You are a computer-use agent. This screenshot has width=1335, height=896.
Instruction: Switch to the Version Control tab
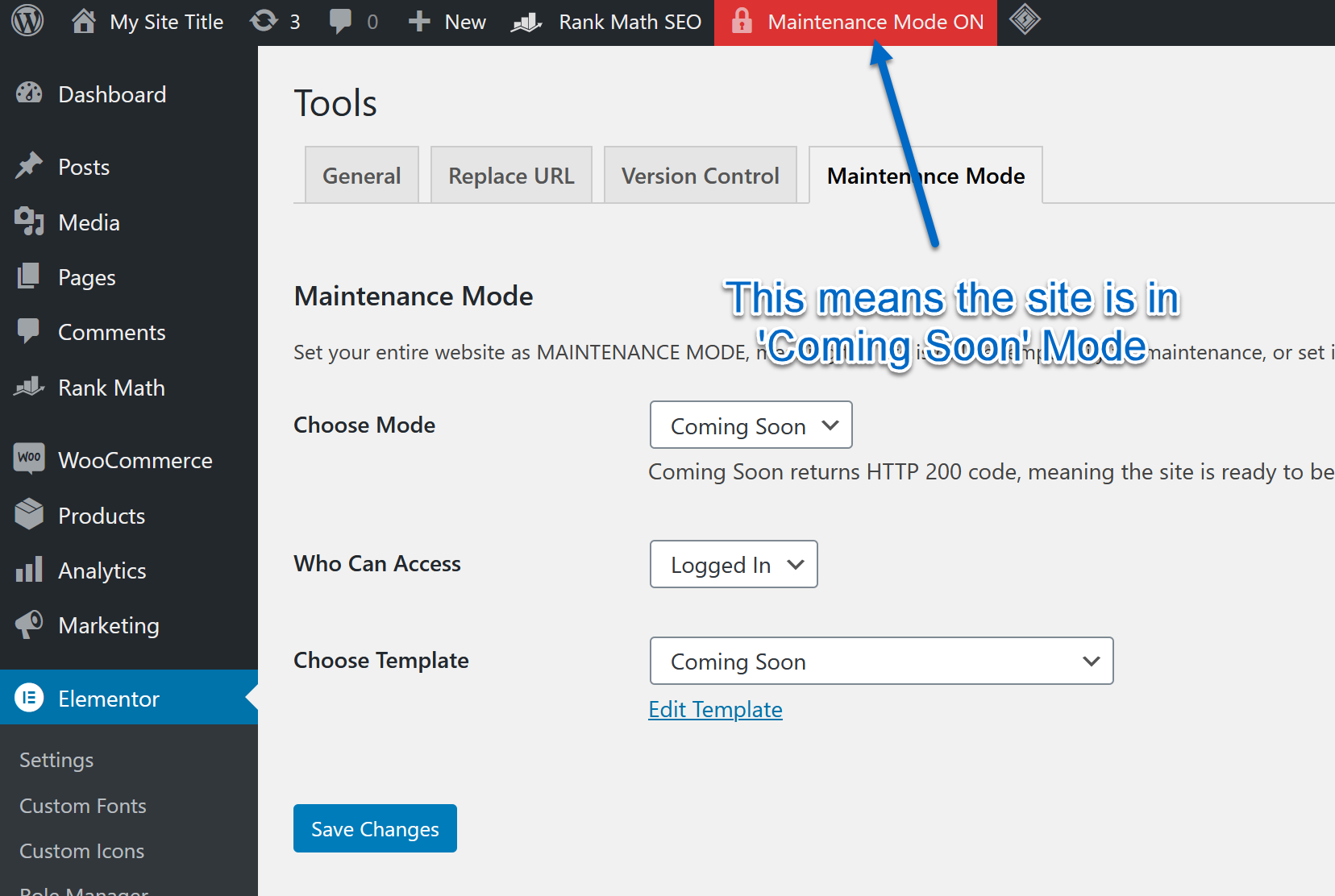[701, 175]
